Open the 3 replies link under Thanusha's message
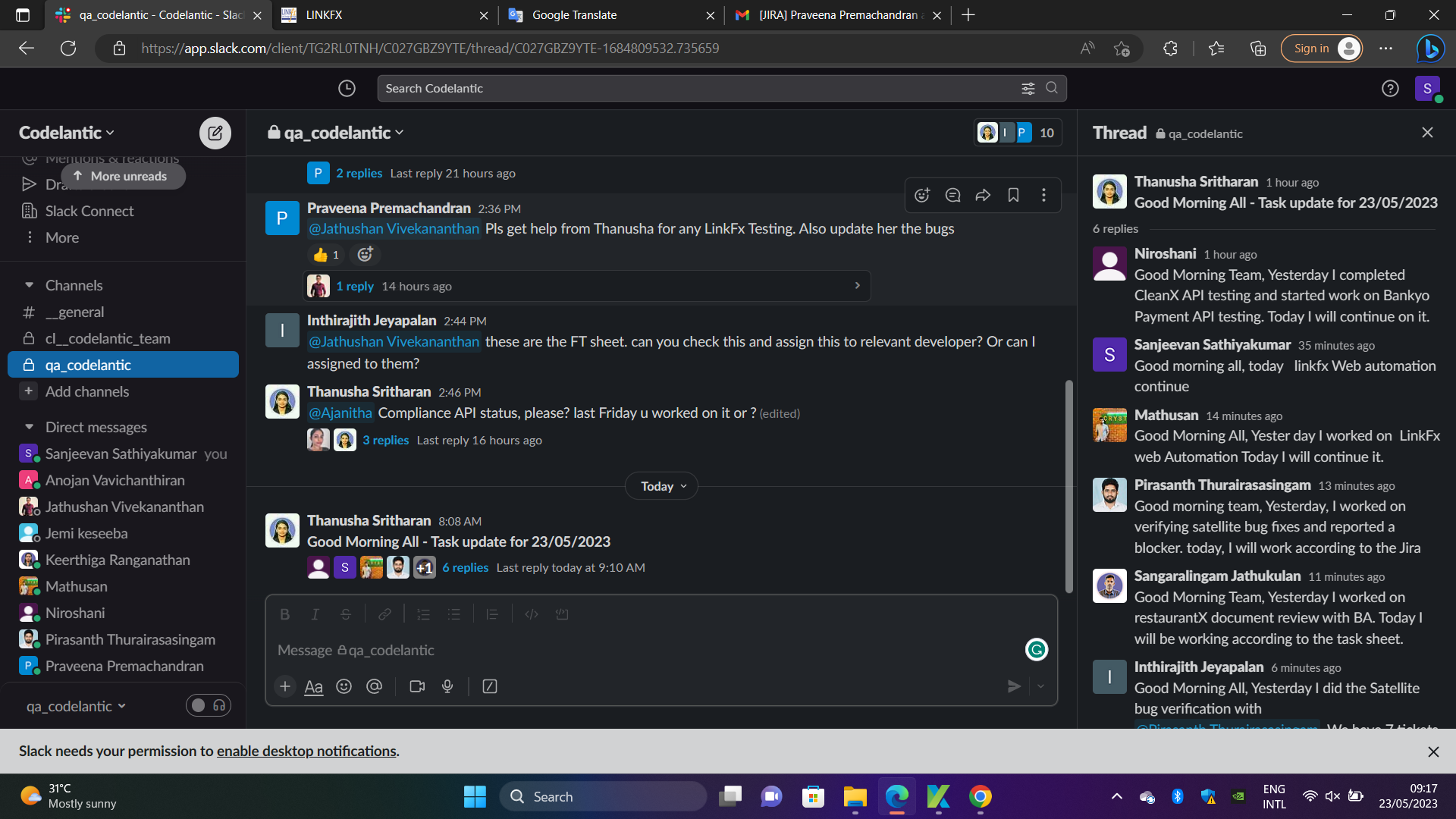The height and width of the screenshot is (819, 1456). 385,440
